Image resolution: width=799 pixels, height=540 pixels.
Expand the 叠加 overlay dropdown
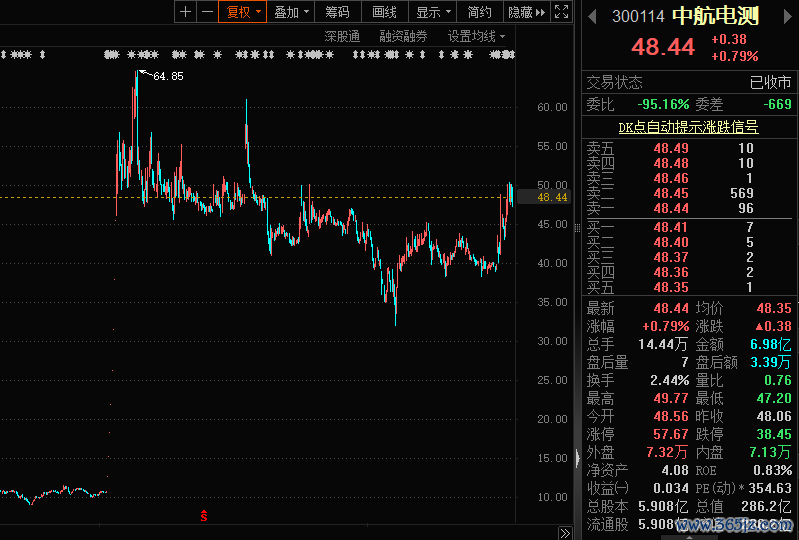[x=292, y=12]
